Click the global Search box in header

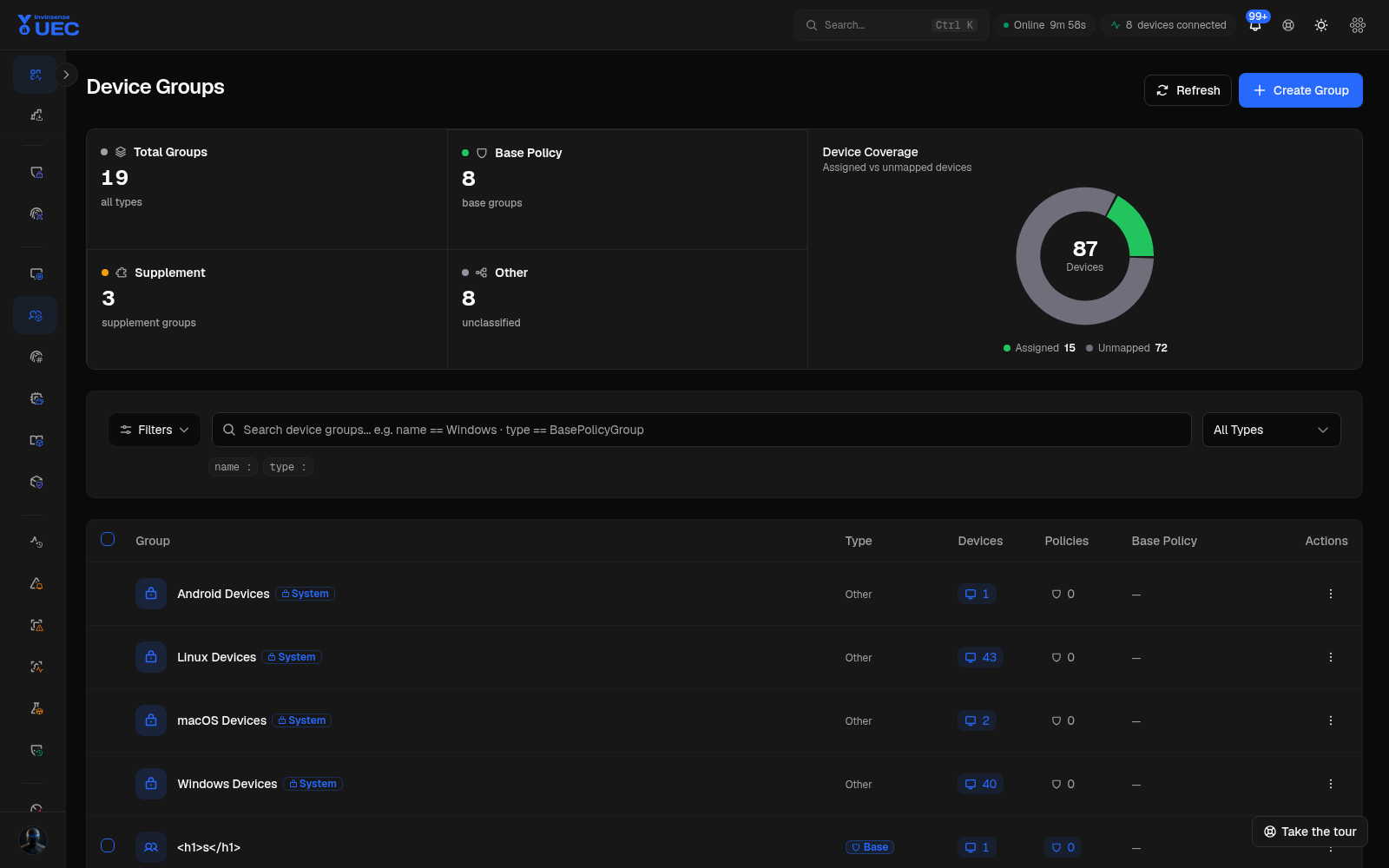click(x=891, y=25)
